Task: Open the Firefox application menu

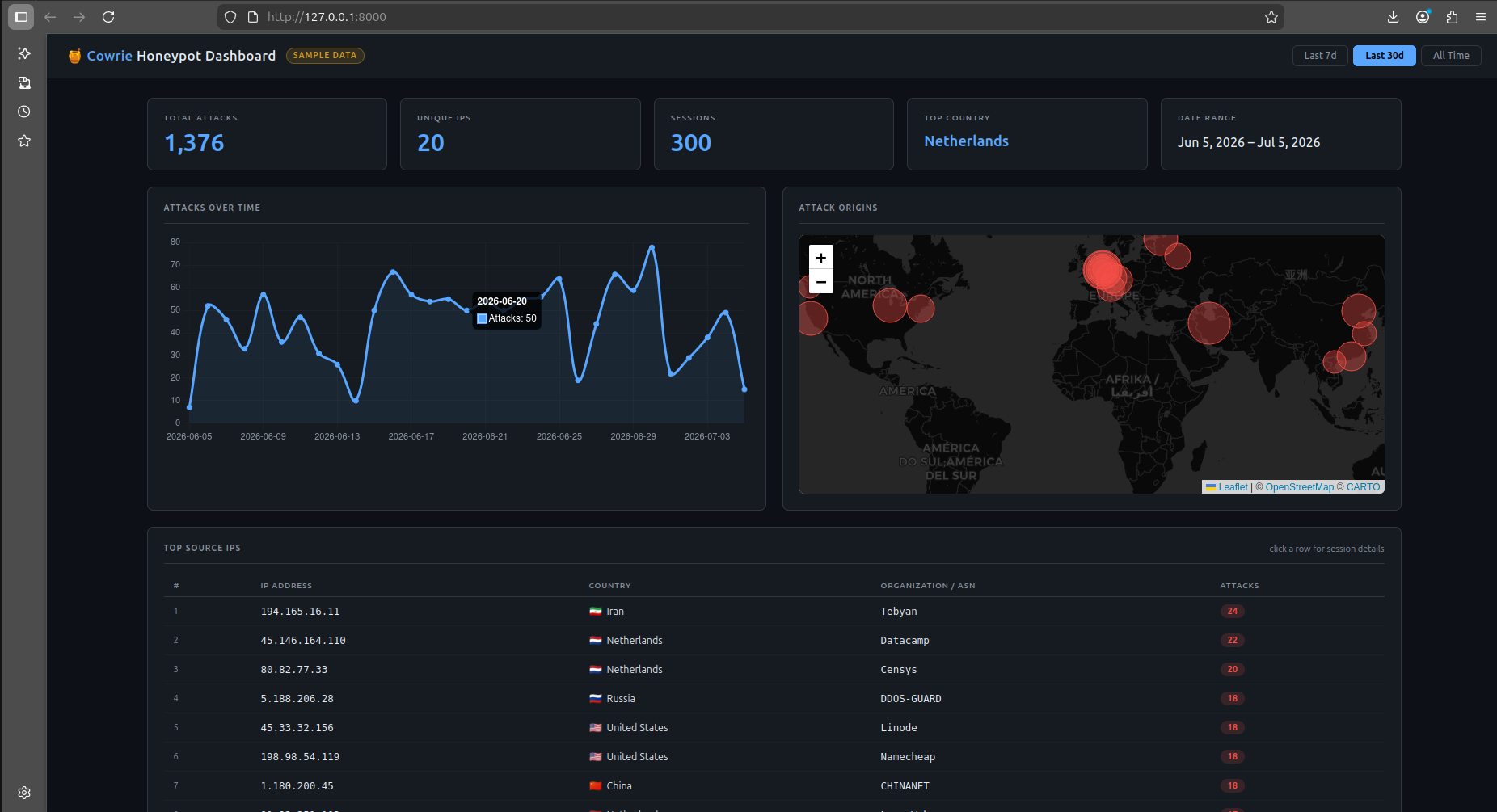Action: click(x=1481, y=17)
